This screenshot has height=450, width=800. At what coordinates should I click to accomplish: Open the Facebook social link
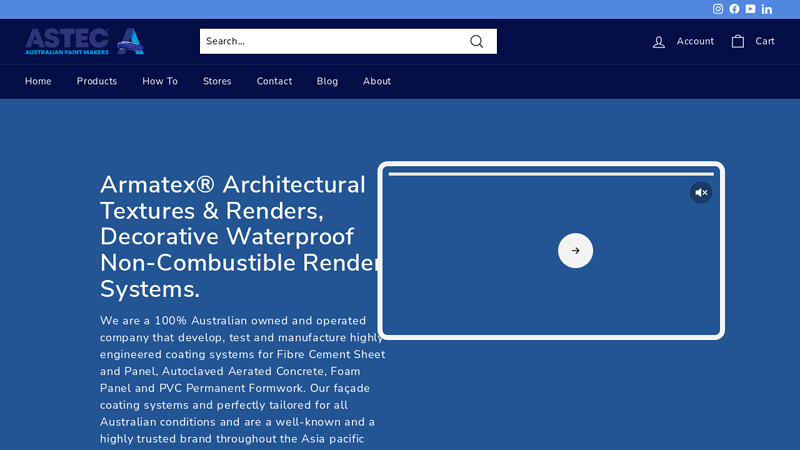(x=734, y=9)
